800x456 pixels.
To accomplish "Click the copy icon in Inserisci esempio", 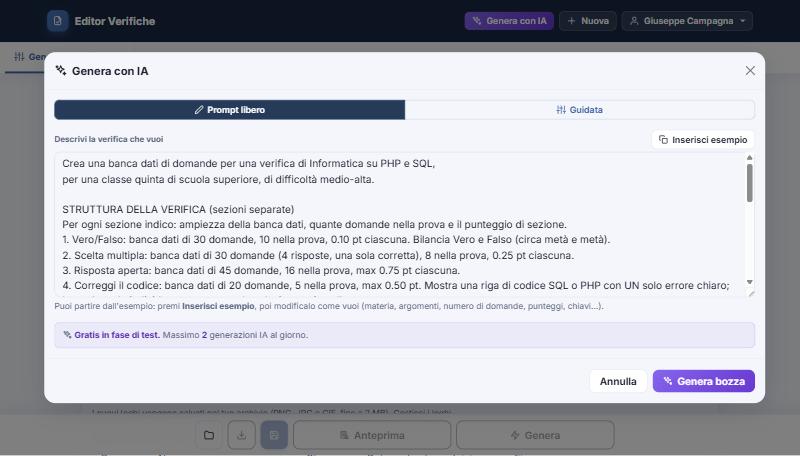I will [x=663, y=140].
